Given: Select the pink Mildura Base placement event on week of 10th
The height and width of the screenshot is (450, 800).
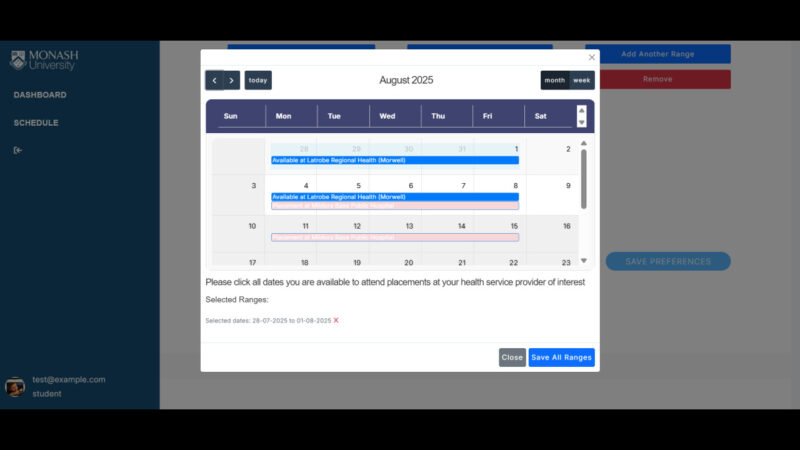Looking at the screenshot, I should click(x=395, y=237).
